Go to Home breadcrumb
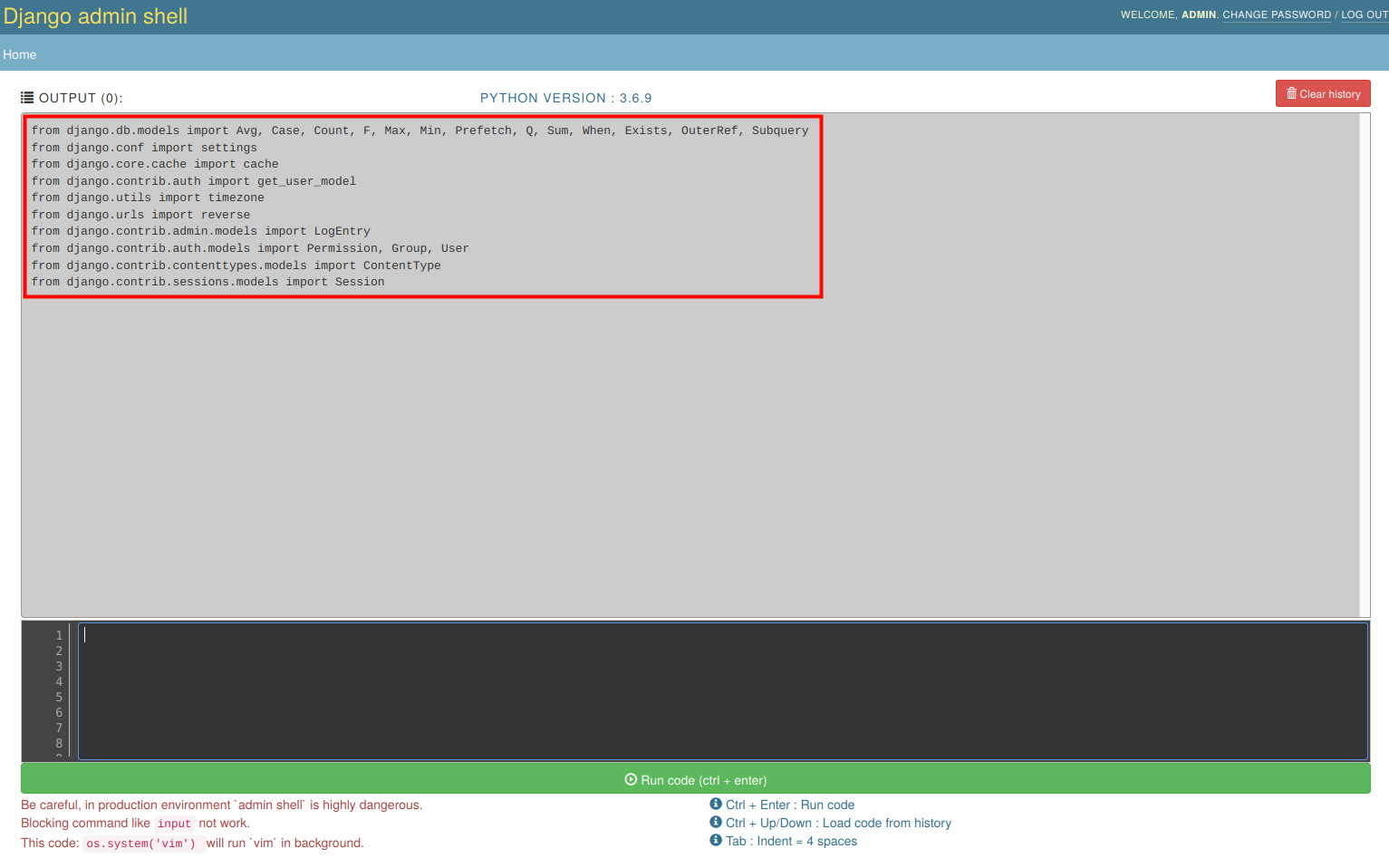 pos(20,54)
